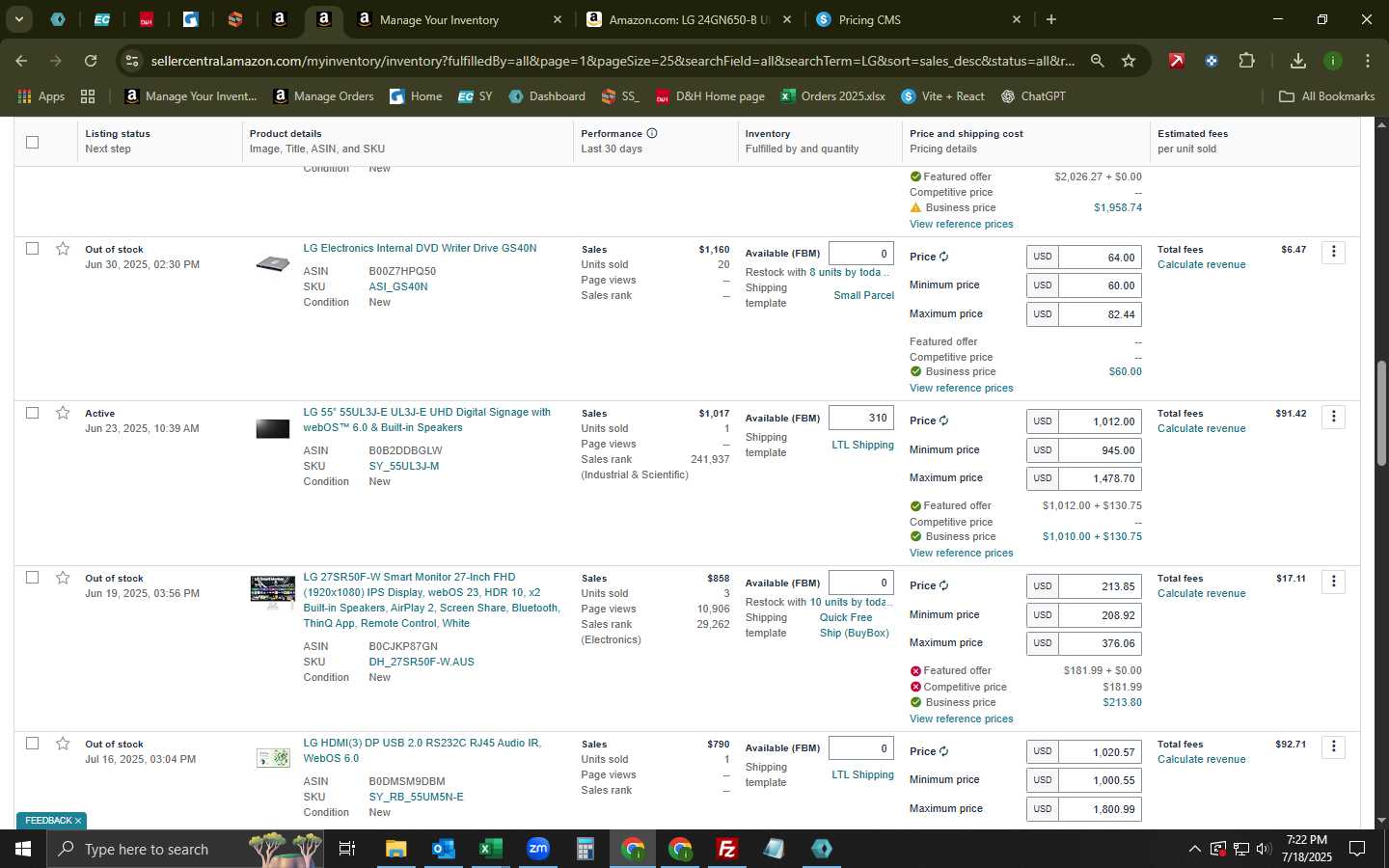Open Zoom from the Windows taskbar
Screen dimensions: 1389x868
[537, 849]
